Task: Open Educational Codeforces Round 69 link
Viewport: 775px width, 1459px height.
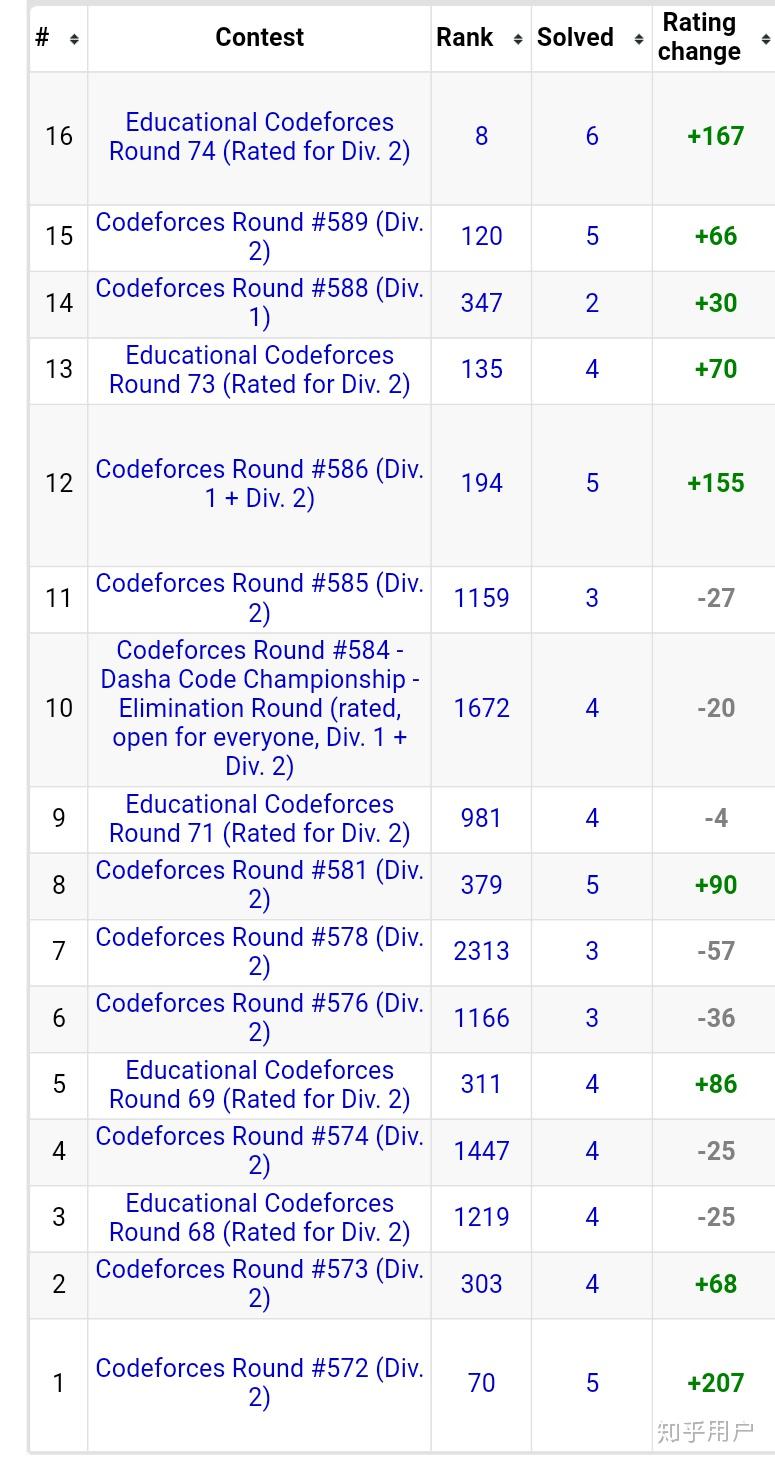Action: pos(259,1085)
